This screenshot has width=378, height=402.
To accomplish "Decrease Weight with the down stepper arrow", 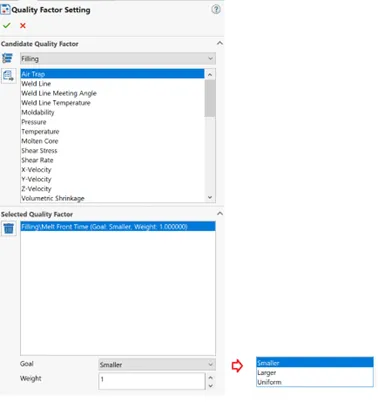I will click(210, 386).
